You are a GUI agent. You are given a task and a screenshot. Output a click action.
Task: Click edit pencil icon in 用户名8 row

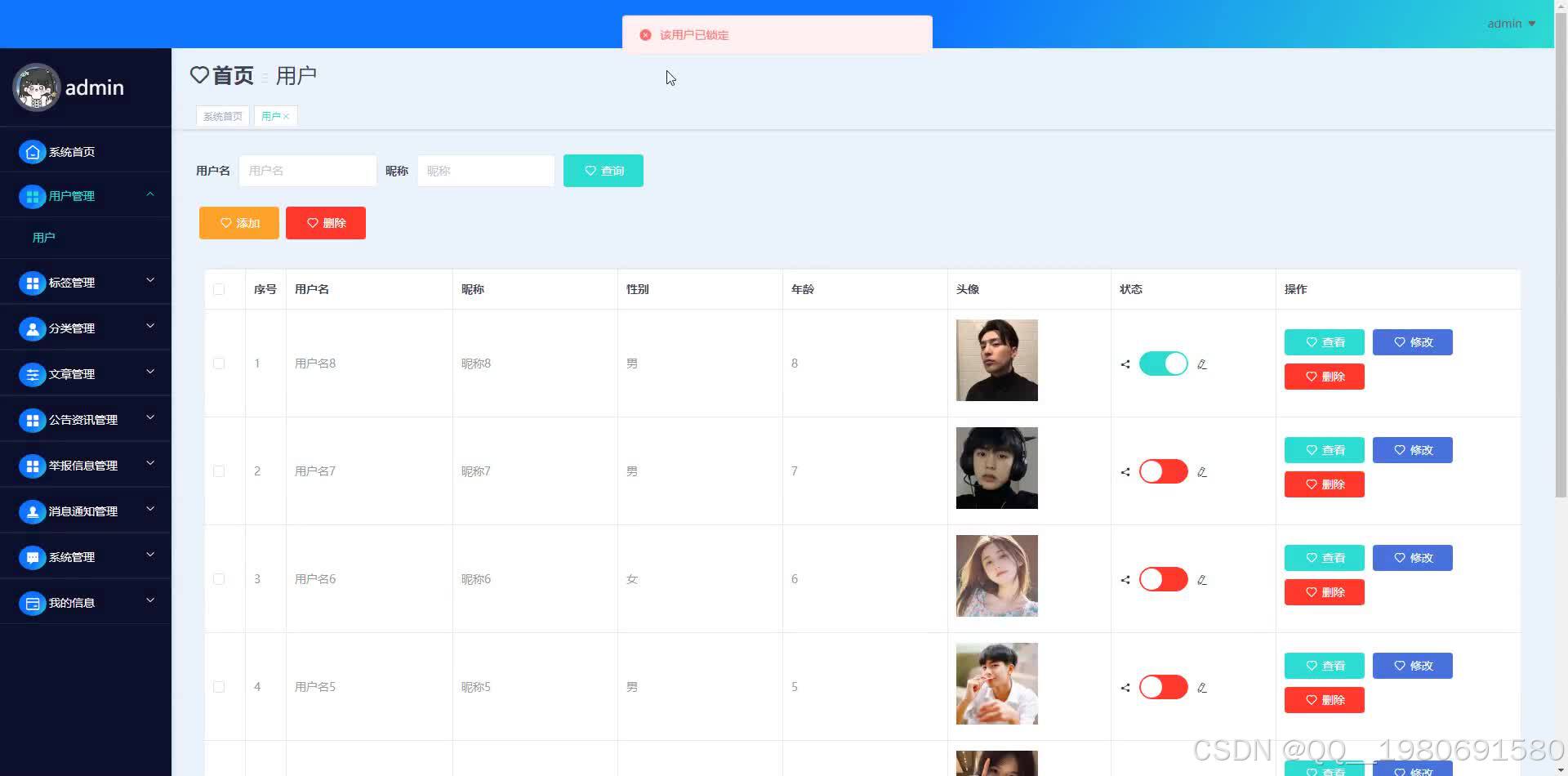click(1202, 364)
